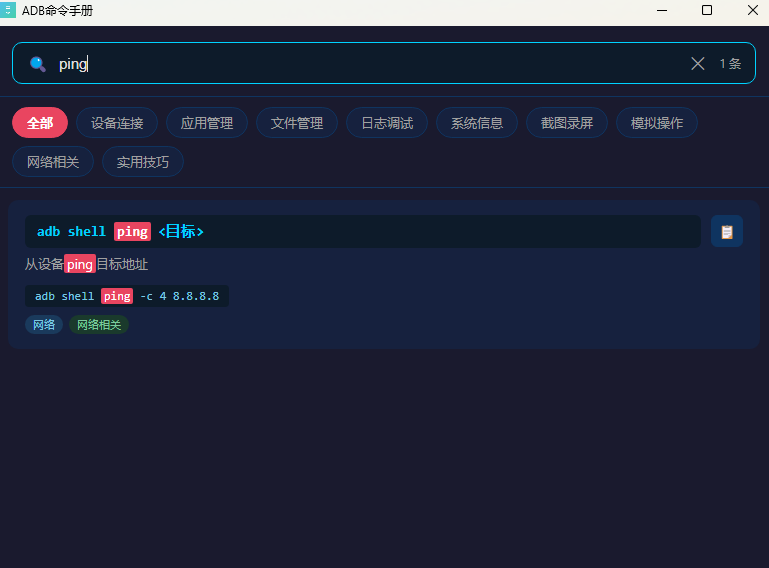
Task: Filter by 设备连接 category
Action: tap(117, 123)
